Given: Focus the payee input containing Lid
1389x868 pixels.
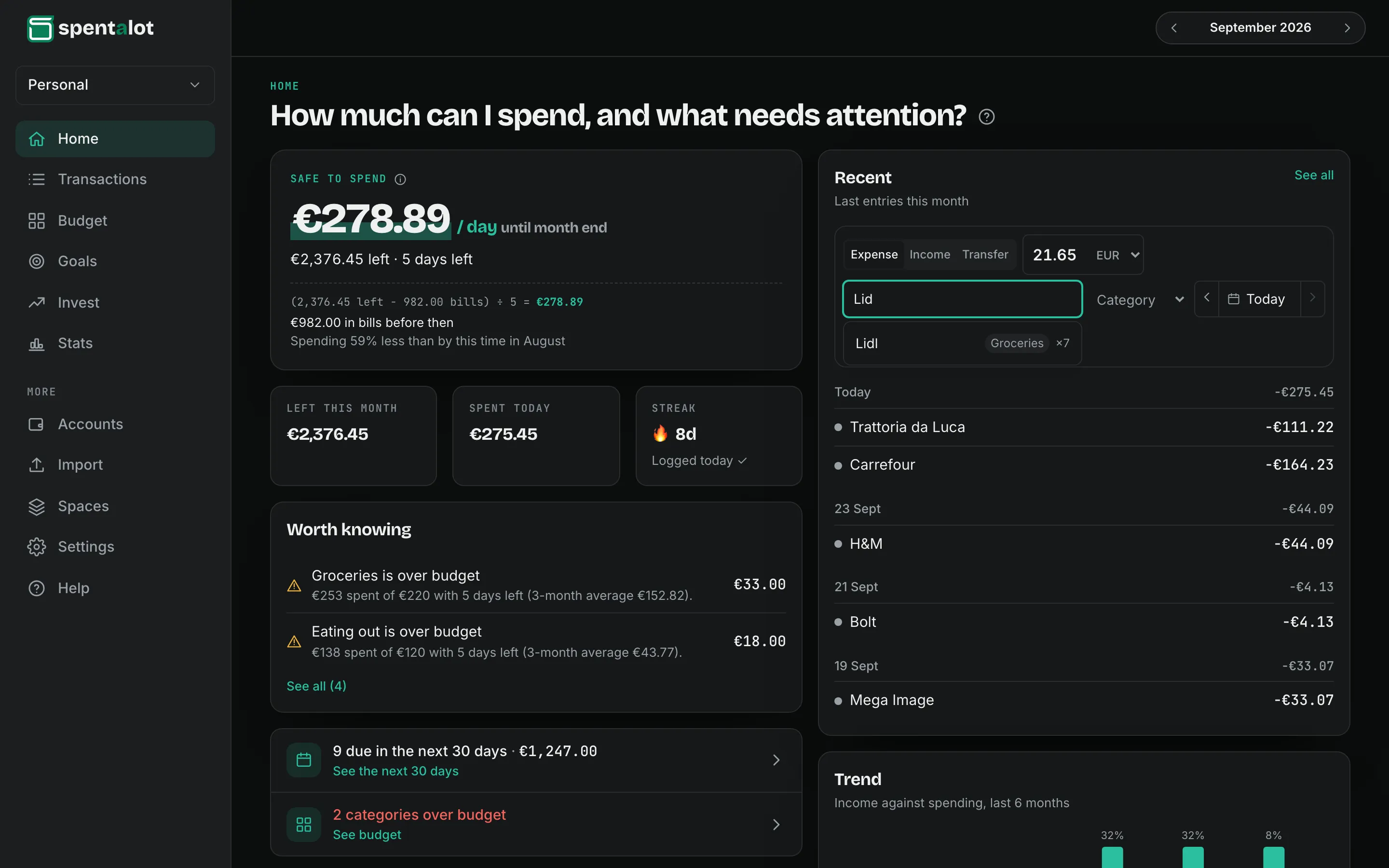Looking at the screenshot, I should coord(962,299).
